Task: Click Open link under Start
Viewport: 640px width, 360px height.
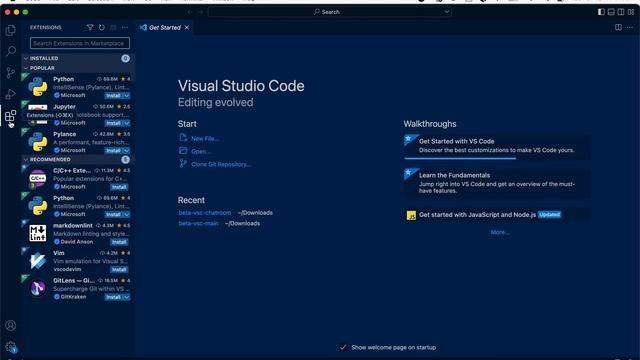Action: pyautogui.click(x=201, y=151)
